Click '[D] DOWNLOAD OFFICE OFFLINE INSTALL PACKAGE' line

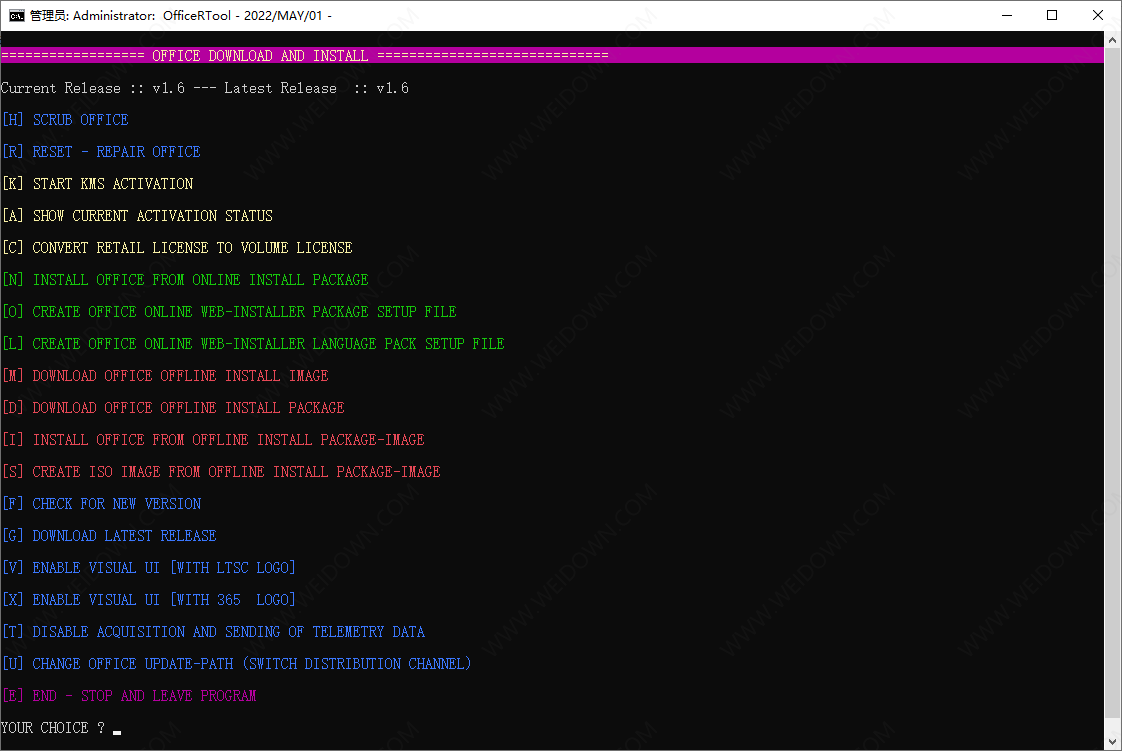[x=173, y=408]
